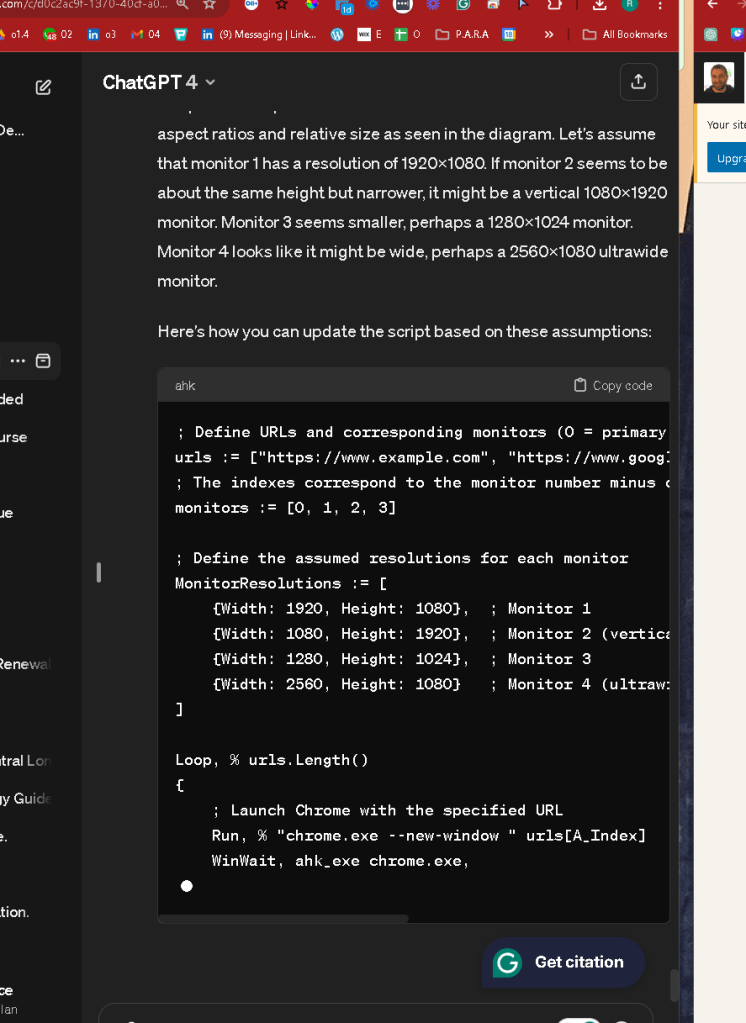Open the All Bookmarks folder
The width and height of the screenshot is (746, 1023).
tap(625, 34)
